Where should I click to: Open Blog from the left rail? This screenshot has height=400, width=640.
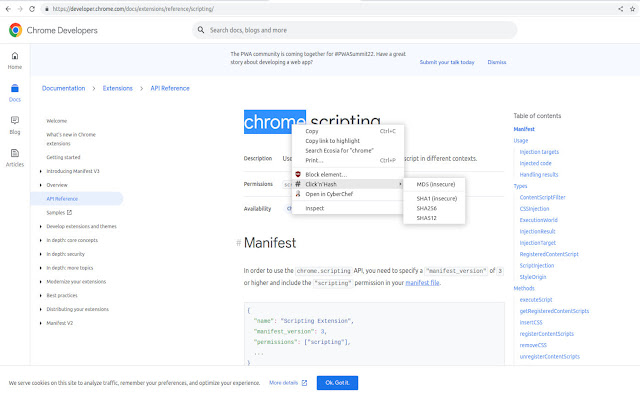coord(15,125)
